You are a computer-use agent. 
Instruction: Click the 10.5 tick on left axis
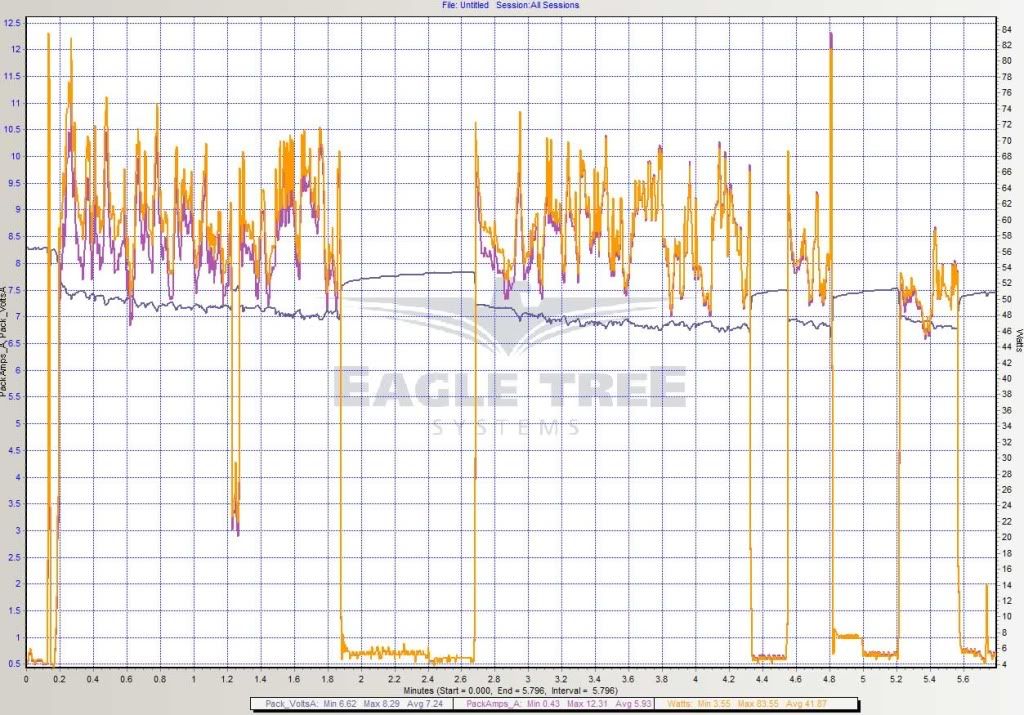pyautogui.click(x=12, y=129)
